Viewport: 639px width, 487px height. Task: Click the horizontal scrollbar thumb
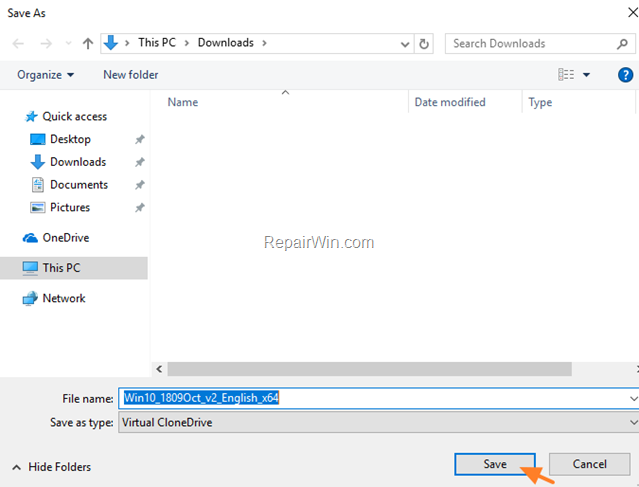[370, 369]
